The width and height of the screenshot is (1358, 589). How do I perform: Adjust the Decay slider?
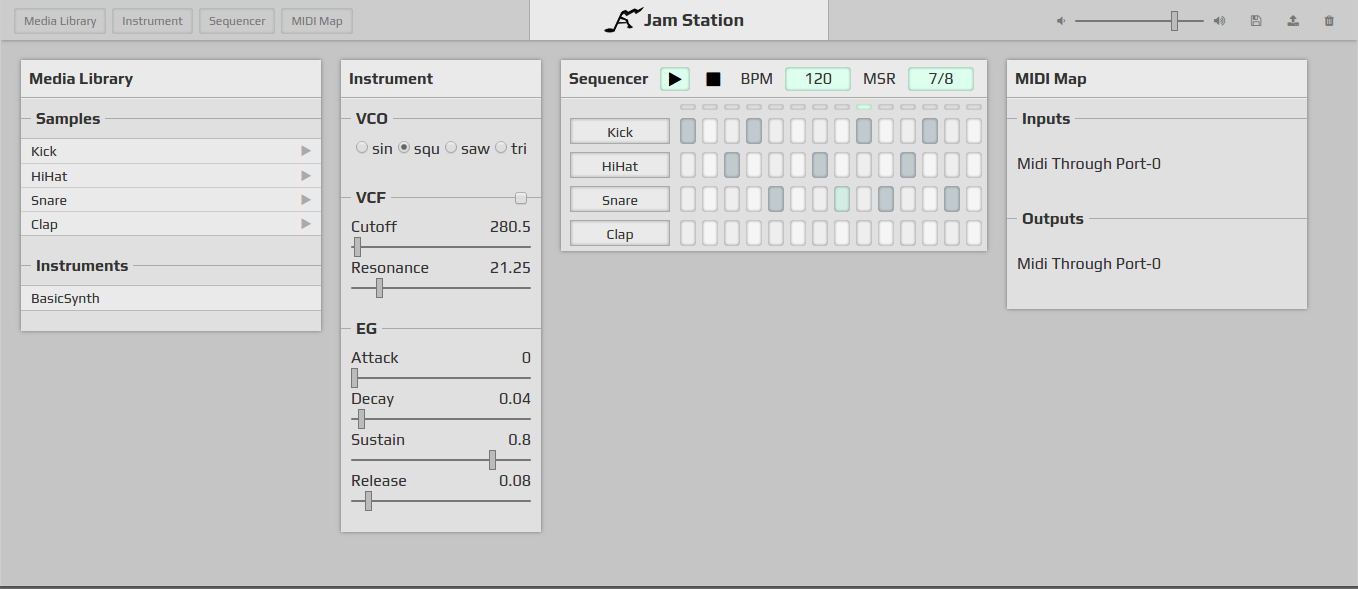point(441,419)
